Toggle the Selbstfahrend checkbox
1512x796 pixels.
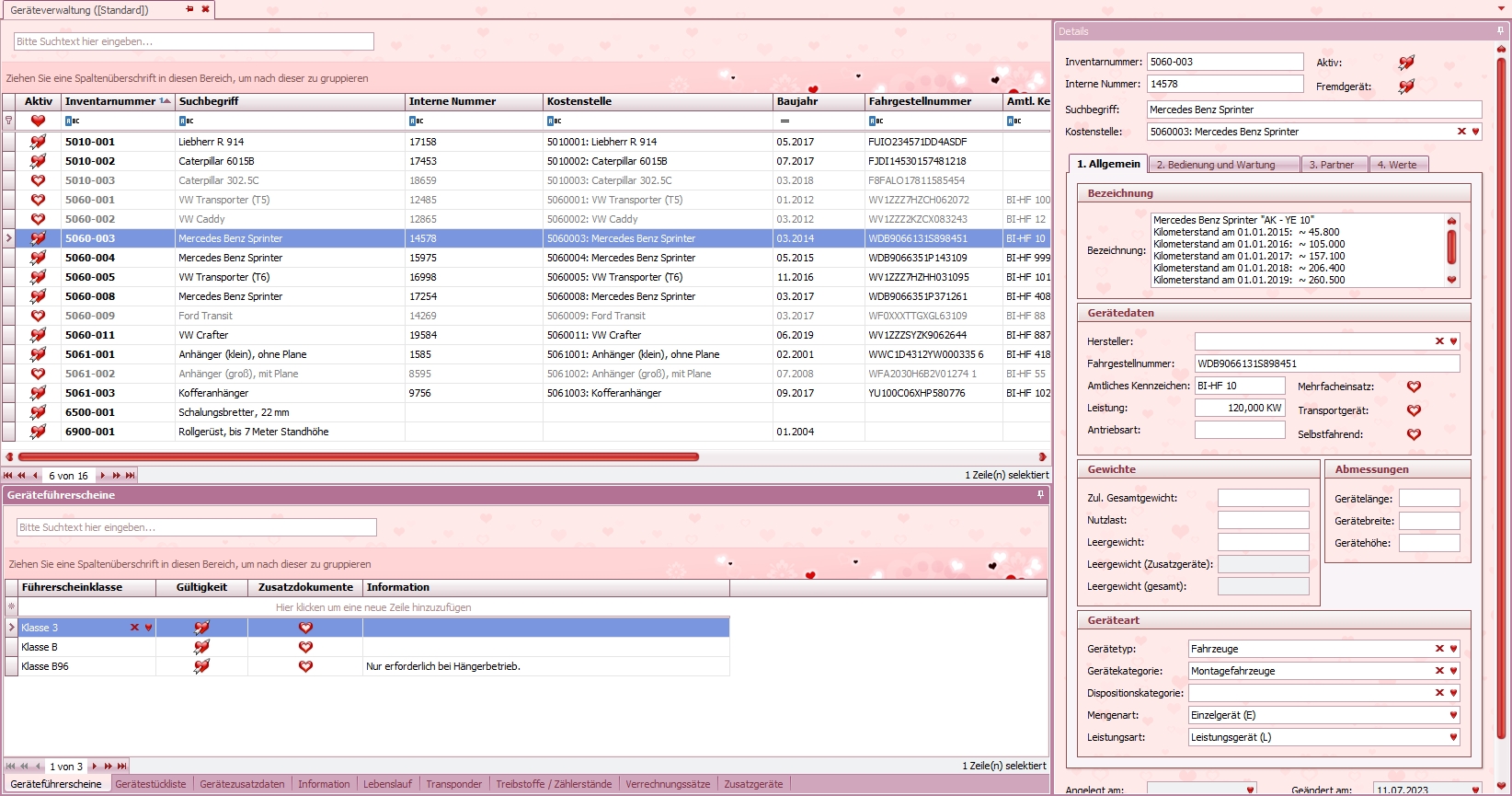tap(1414, 434)
